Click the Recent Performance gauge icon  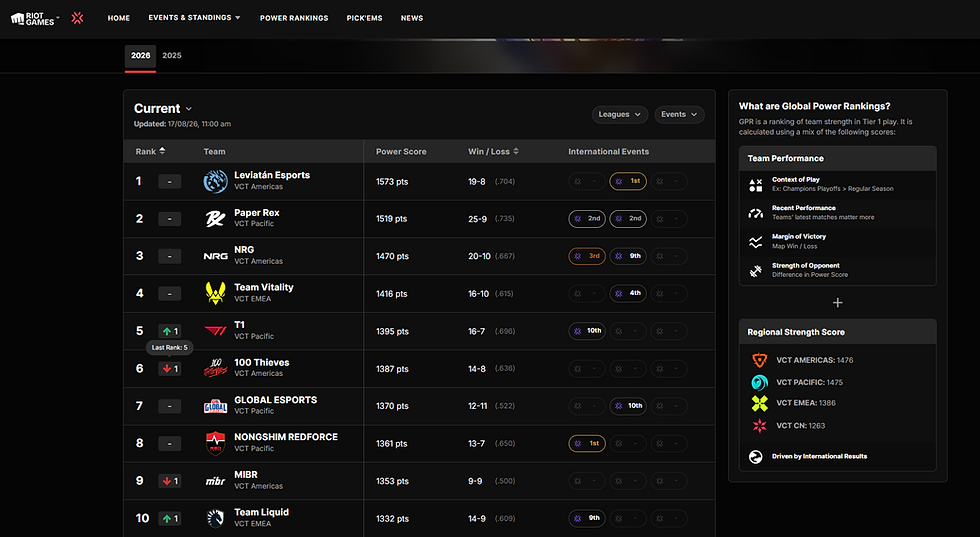(756, 213)
